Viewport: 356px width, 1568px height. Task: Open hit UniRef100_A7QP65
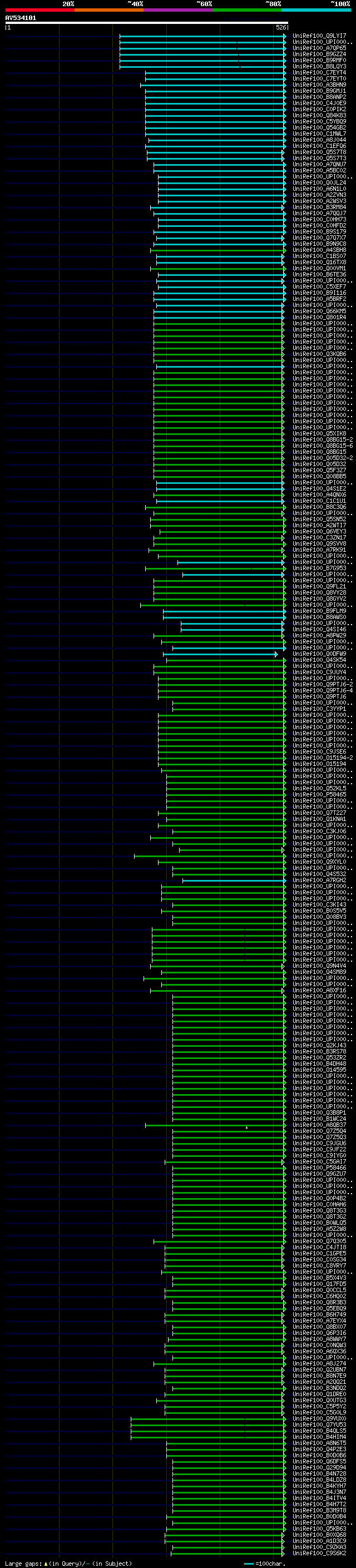(x=319, y=49)
